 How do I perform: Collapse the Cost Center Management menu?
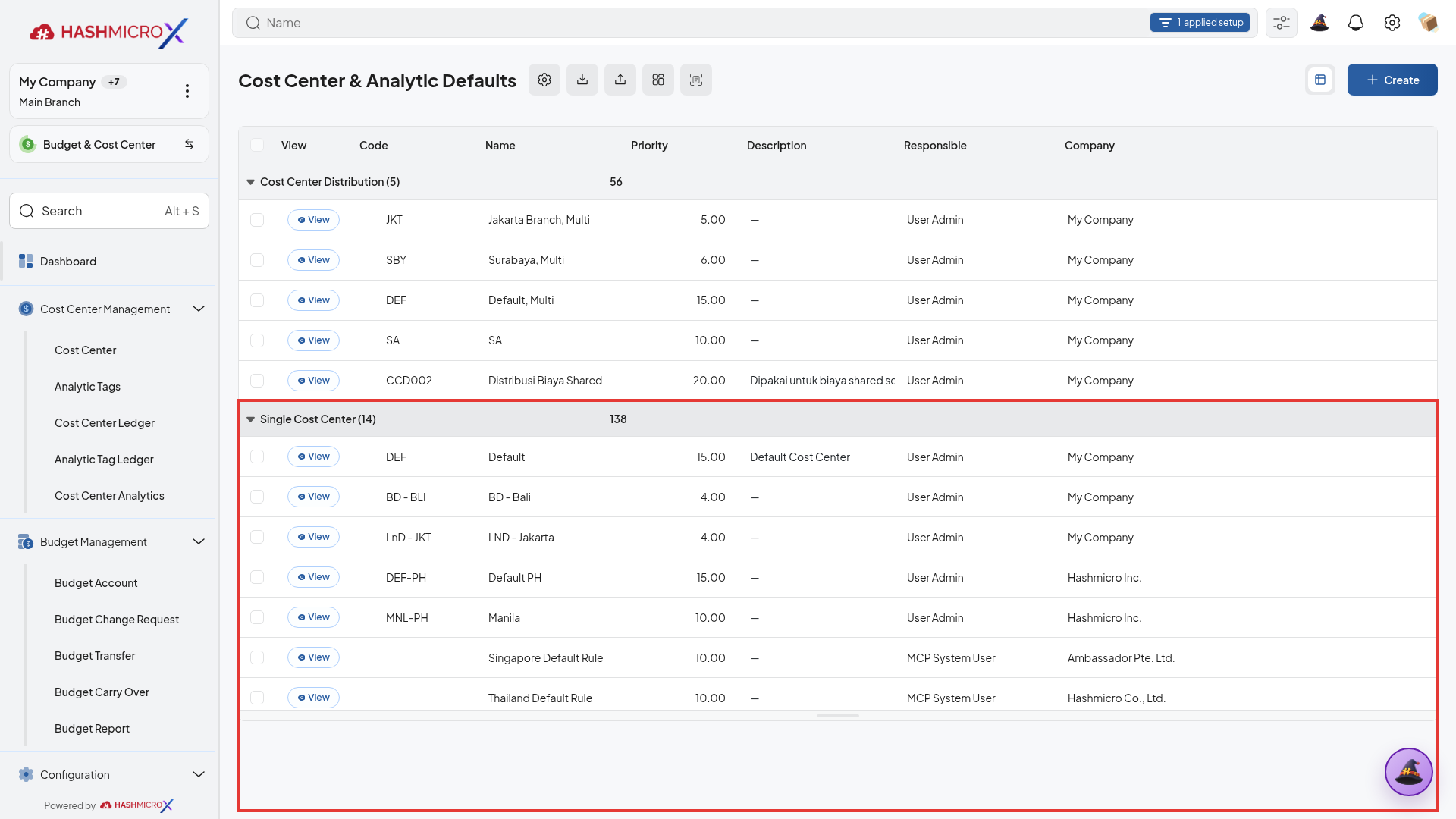coord(199,309)
